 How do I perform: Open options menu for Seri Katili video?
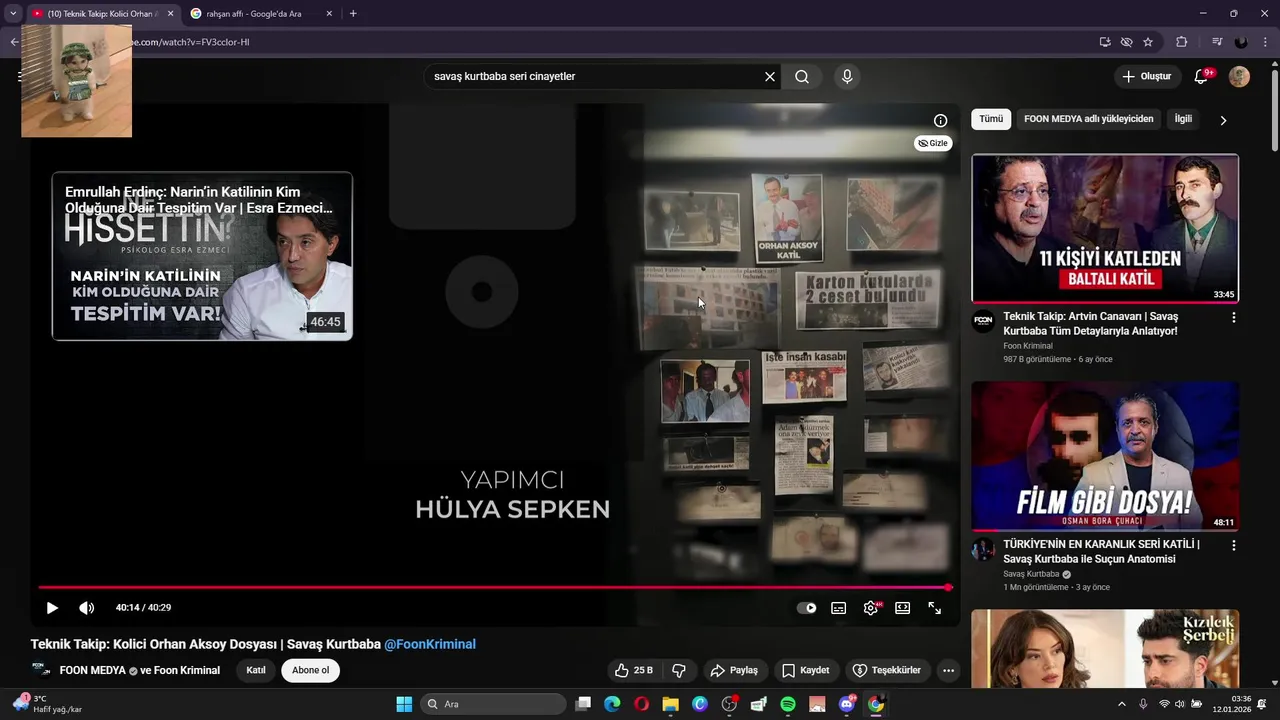[1233, 546]
